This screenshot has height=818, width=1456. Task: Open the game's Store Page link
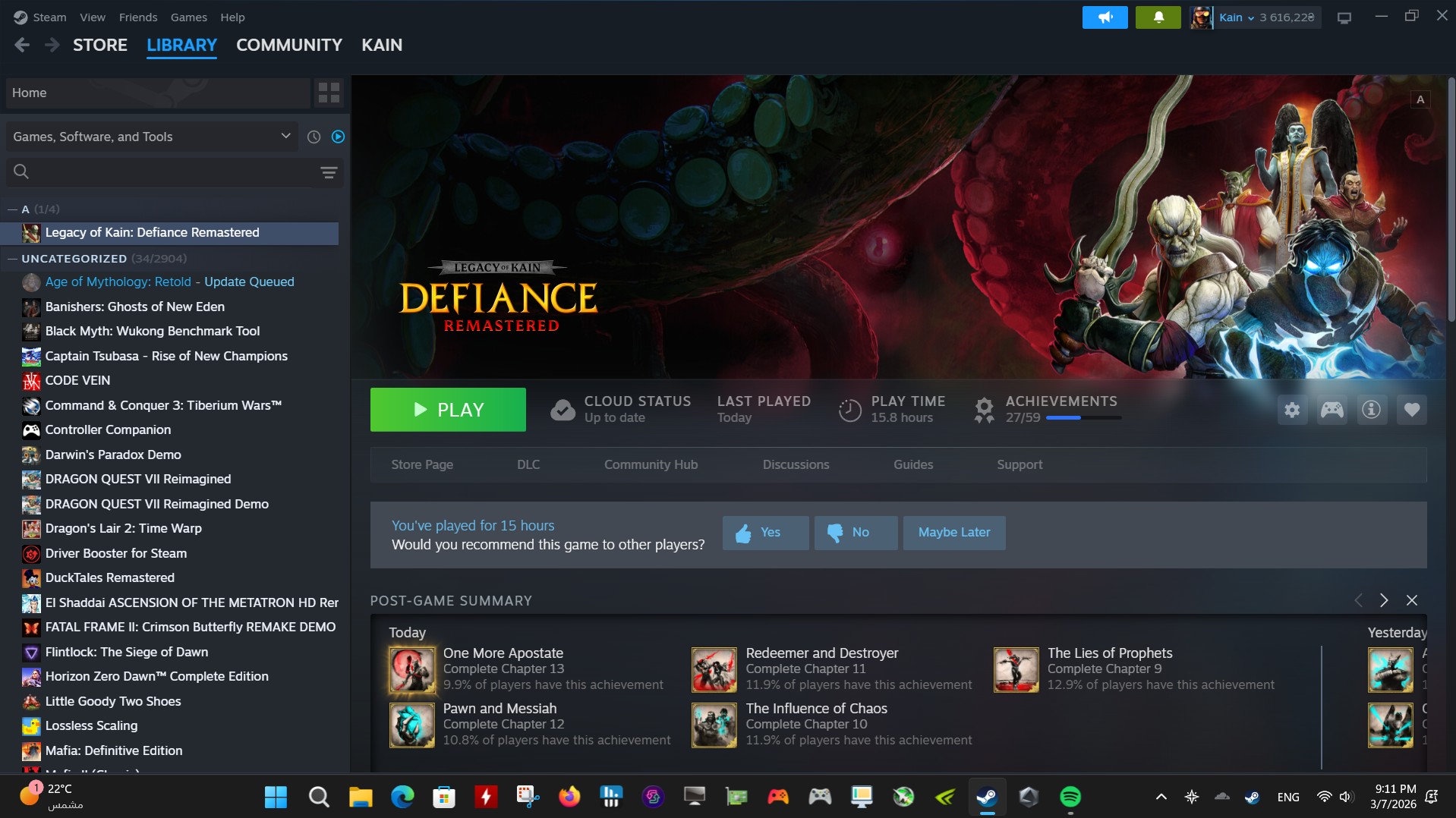coord(422,464)
